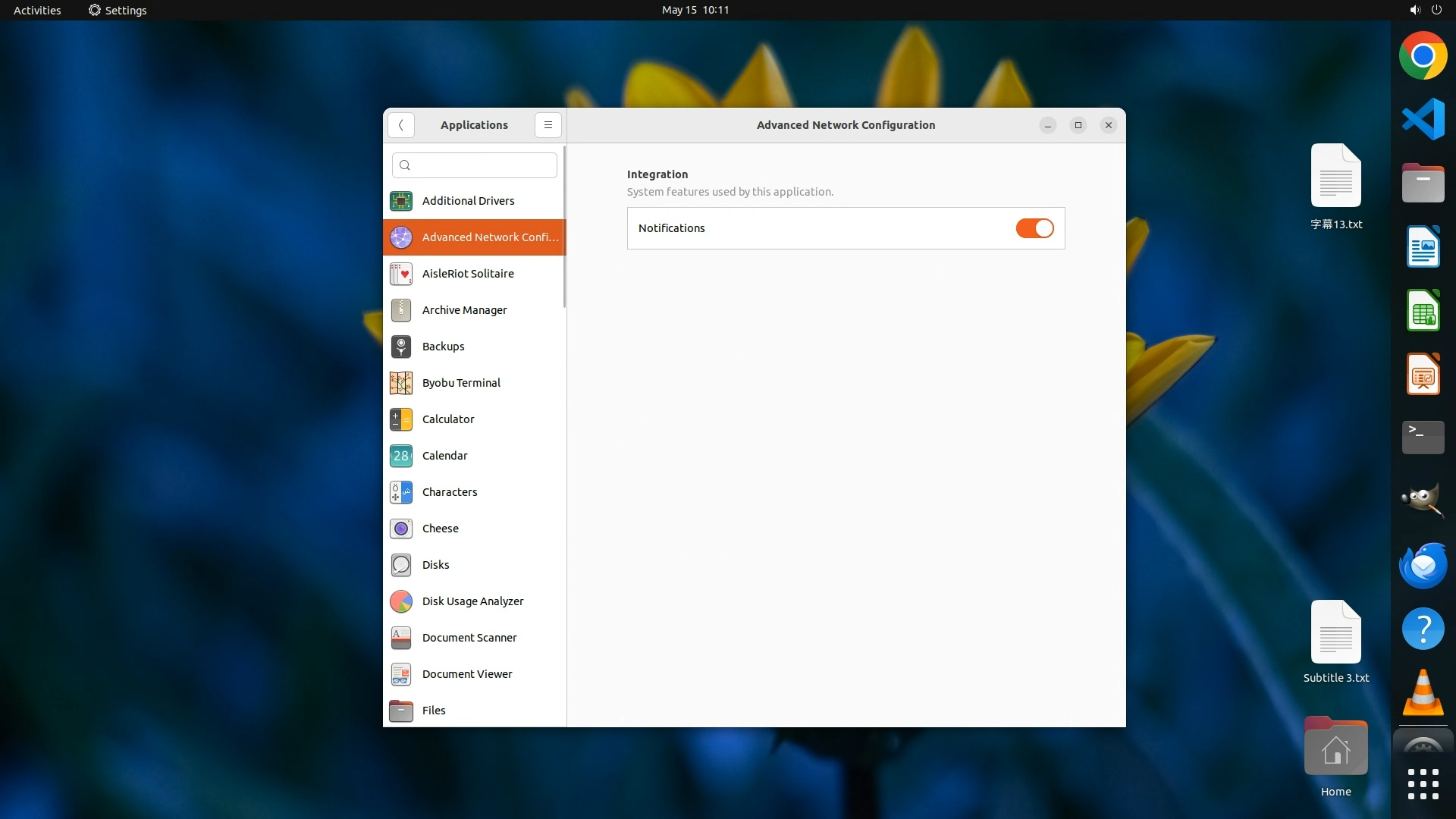This screenshot has width=1456, height=819.
Task: Open the hamburger menu in Applications header
Action: 548,125
